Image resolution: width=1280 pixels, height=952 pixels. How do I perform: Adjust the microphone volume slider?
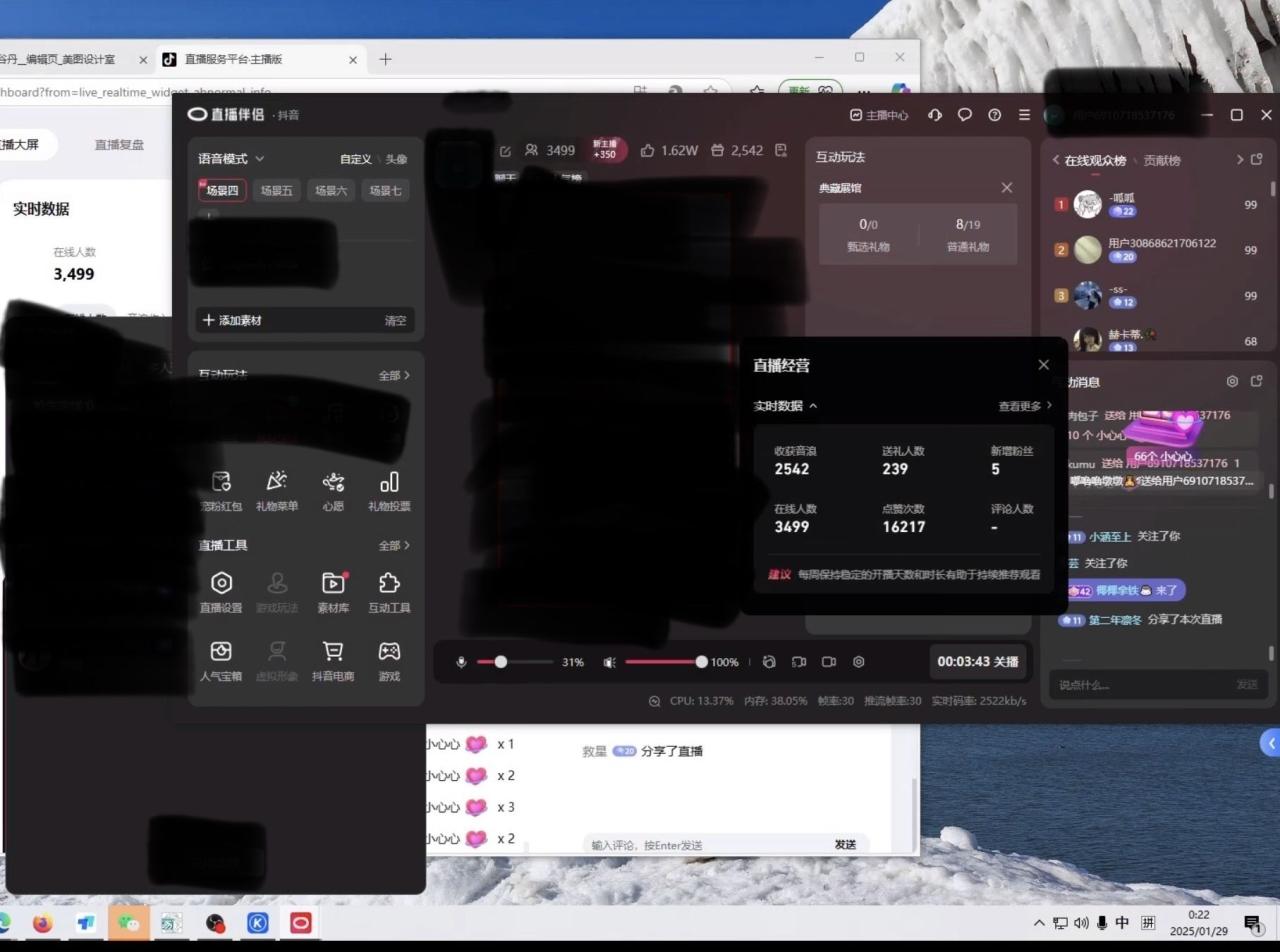pos(501,662)
